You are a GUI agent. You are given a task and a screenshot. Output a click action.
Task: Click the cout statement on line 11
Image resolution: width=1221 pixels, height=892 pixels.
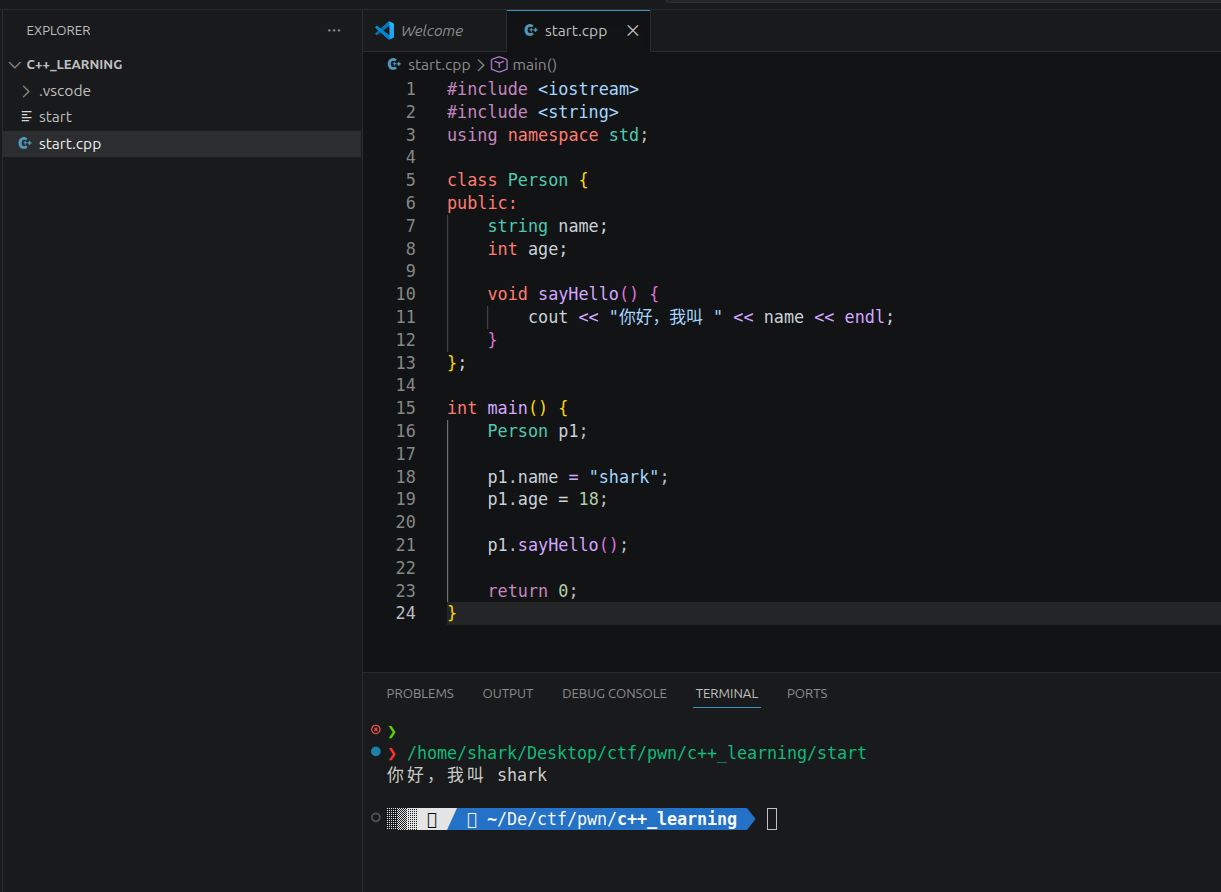711,317
